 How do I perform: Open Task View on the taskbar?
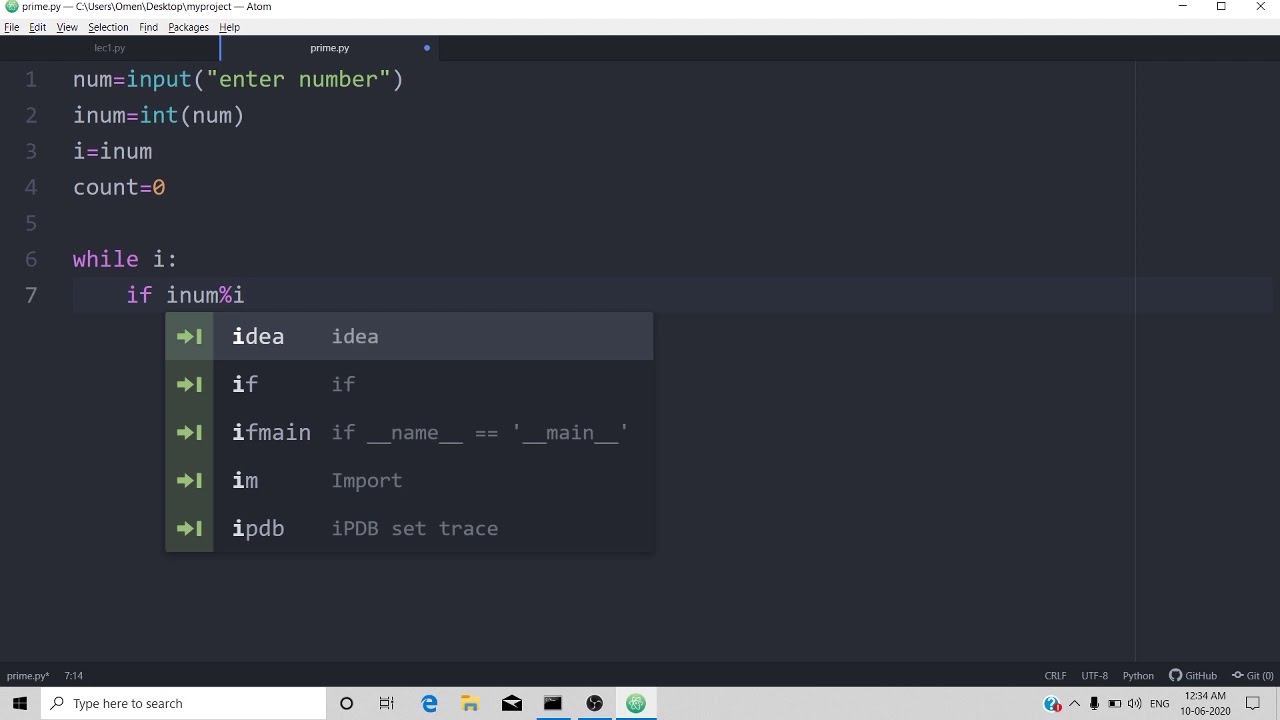point(387,704)
